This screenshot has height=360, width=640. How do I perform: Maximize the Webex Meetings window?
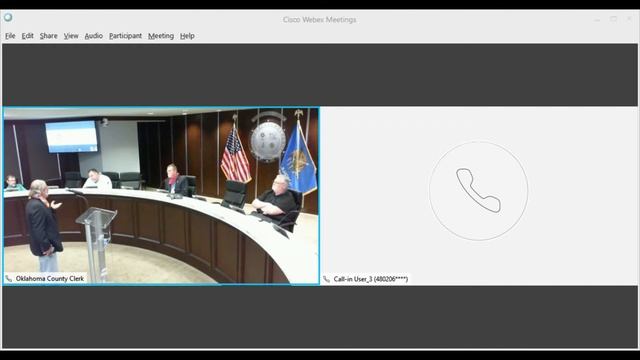point(613,19)
